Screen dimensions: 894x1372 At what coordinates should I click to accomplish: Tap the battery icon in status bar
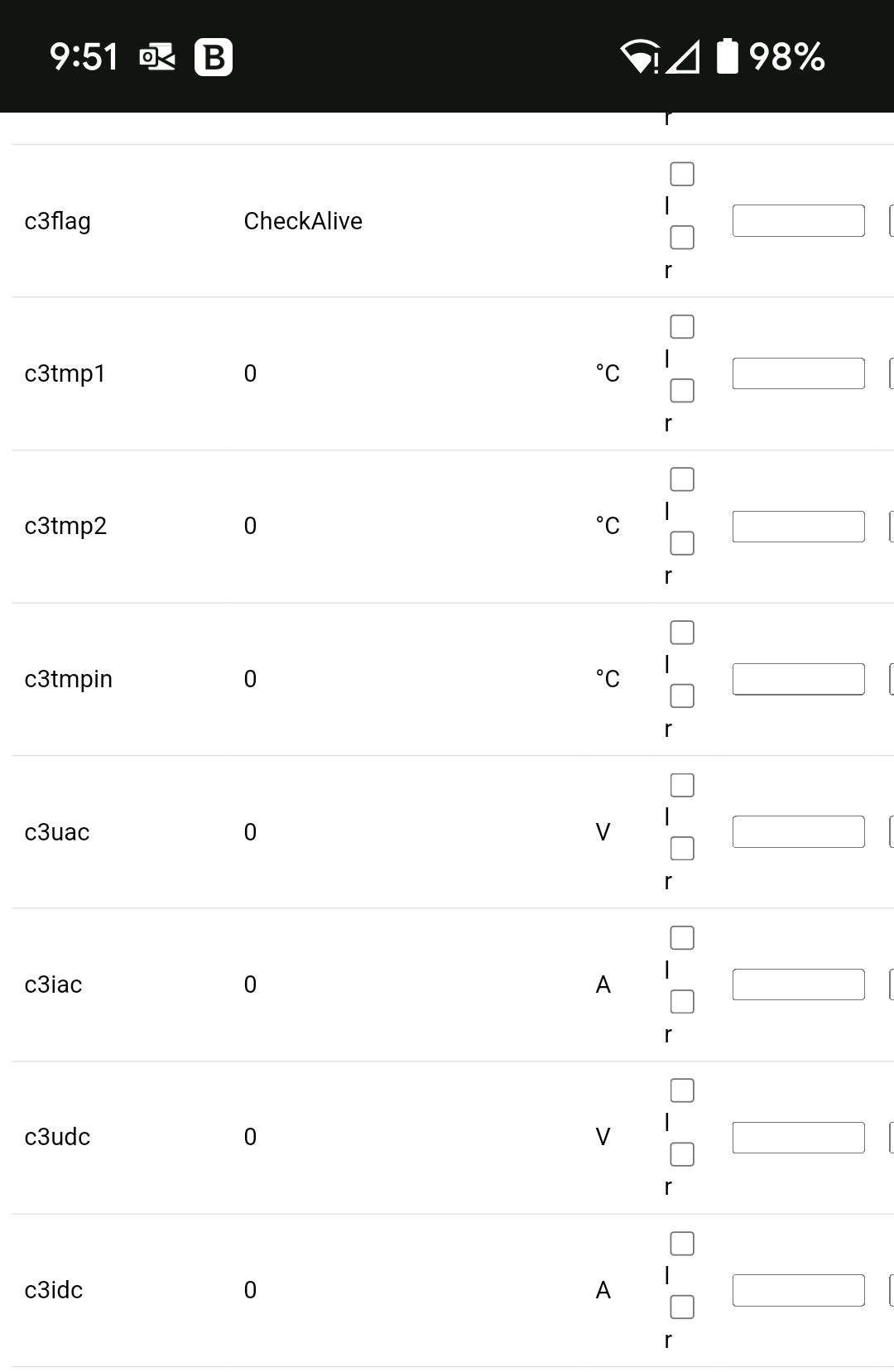[x=727, y=56]
